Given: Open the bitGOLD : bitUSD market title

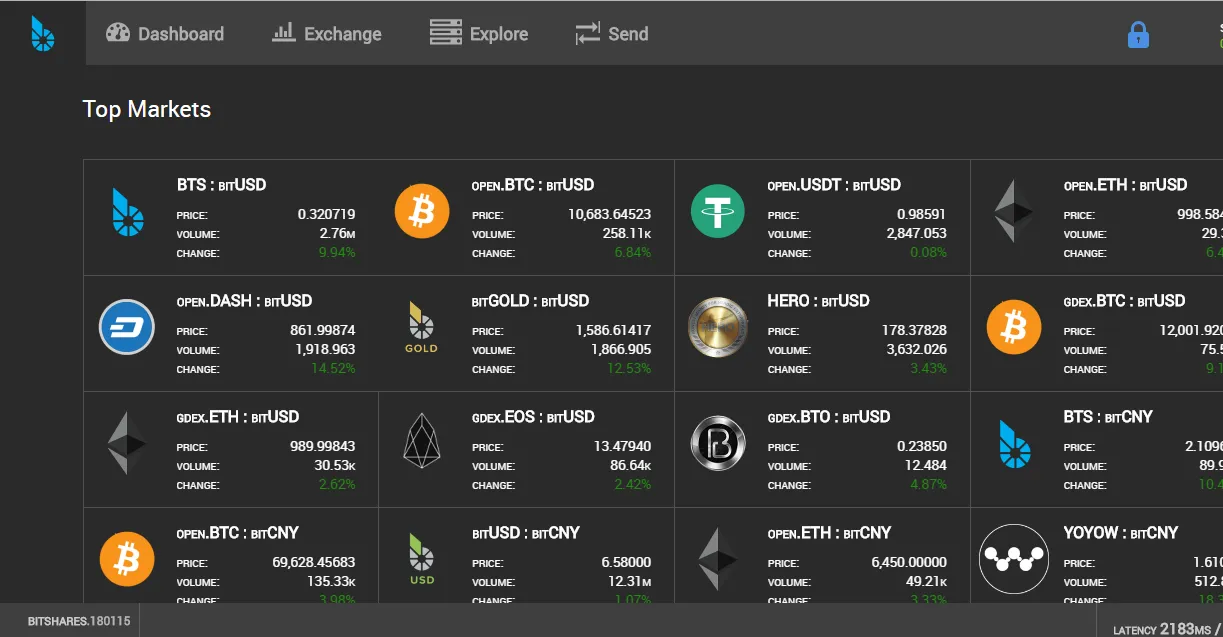Looking at the screenshot, I should (531, 301).
